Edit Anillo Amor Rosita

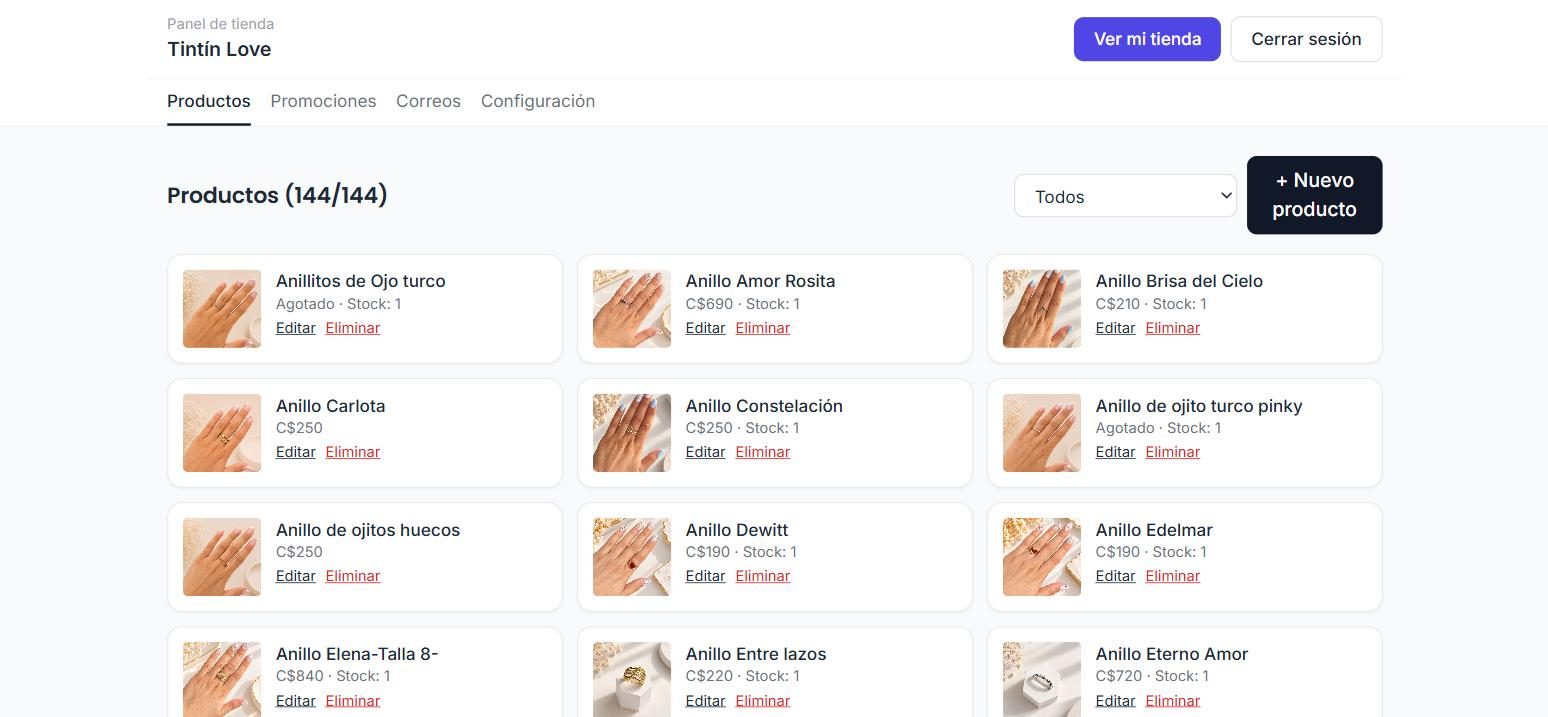pos(705,328)
